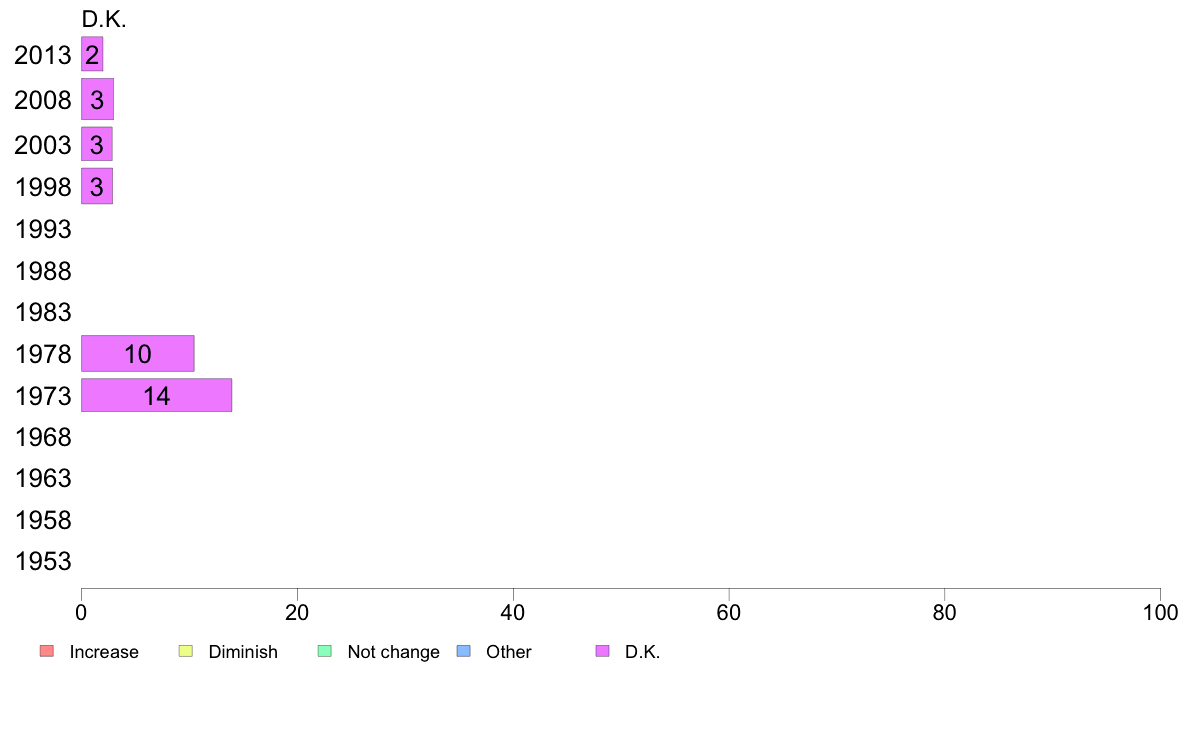The width and height of the screenshot is (1188, 736).
Task: Select the 1973 bar labeled 14
Action: [x=157, y=395]
